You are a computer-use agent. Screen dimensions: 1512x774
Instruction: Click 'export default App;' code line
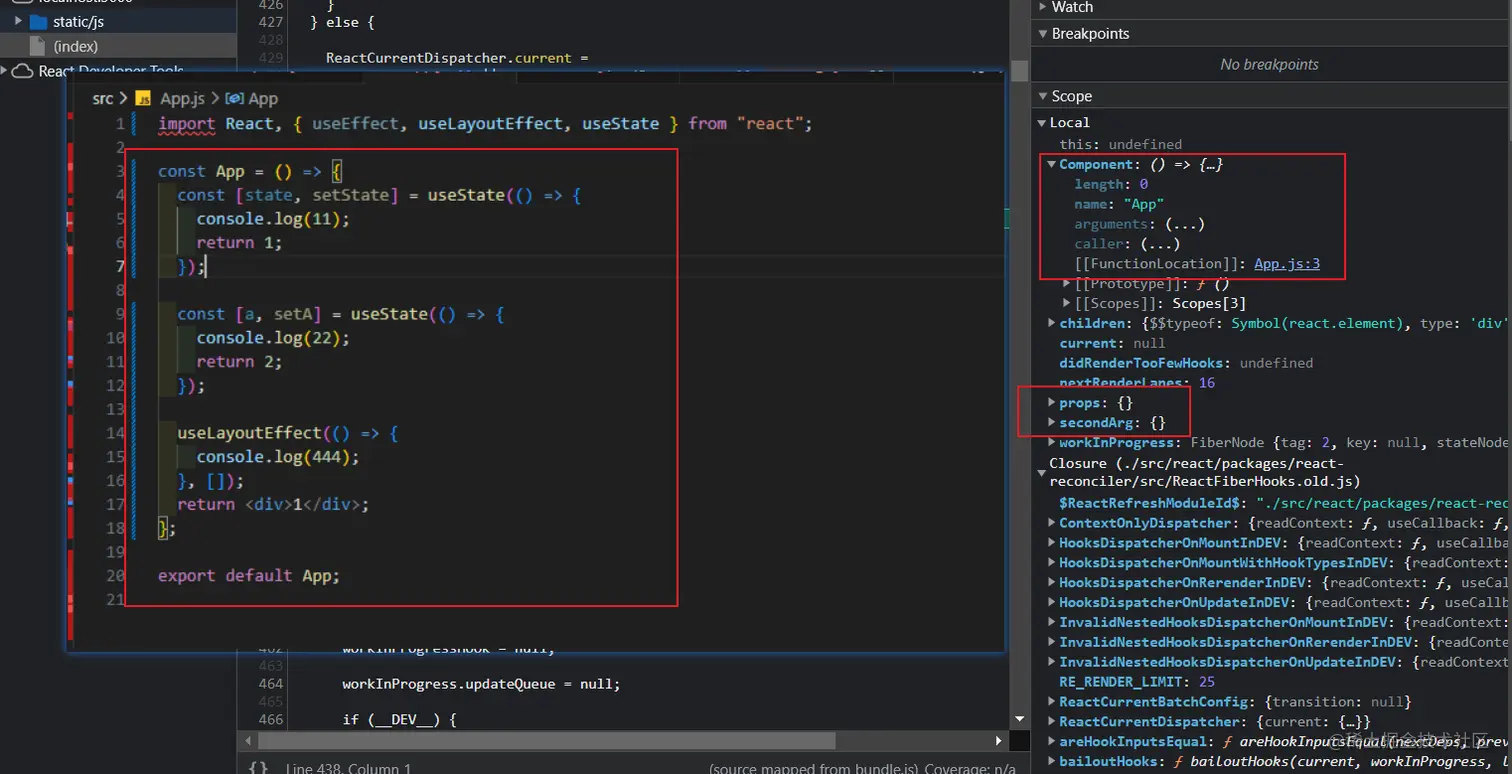(248, 575)
